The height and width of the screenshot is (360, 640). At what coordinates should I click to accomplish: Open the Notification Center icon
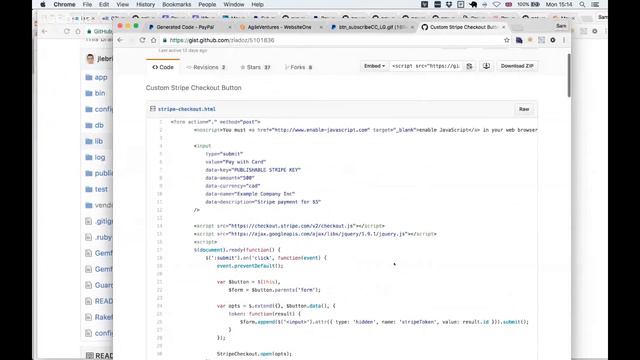pos(595,4)
